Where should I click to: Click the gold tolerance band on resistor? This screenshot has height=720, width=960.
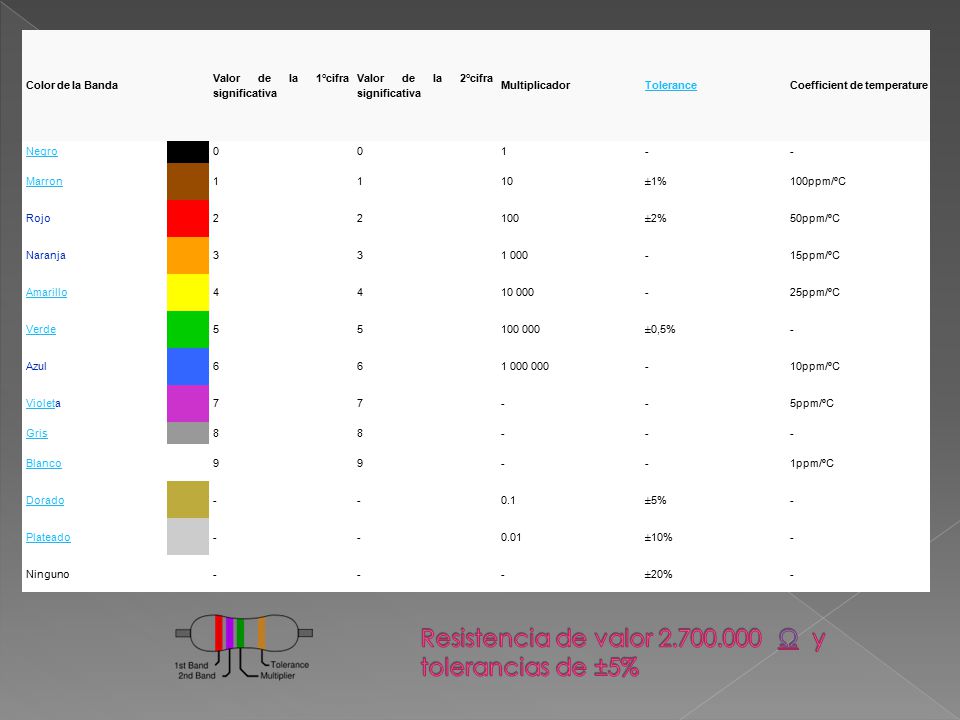tap(261, 633)
